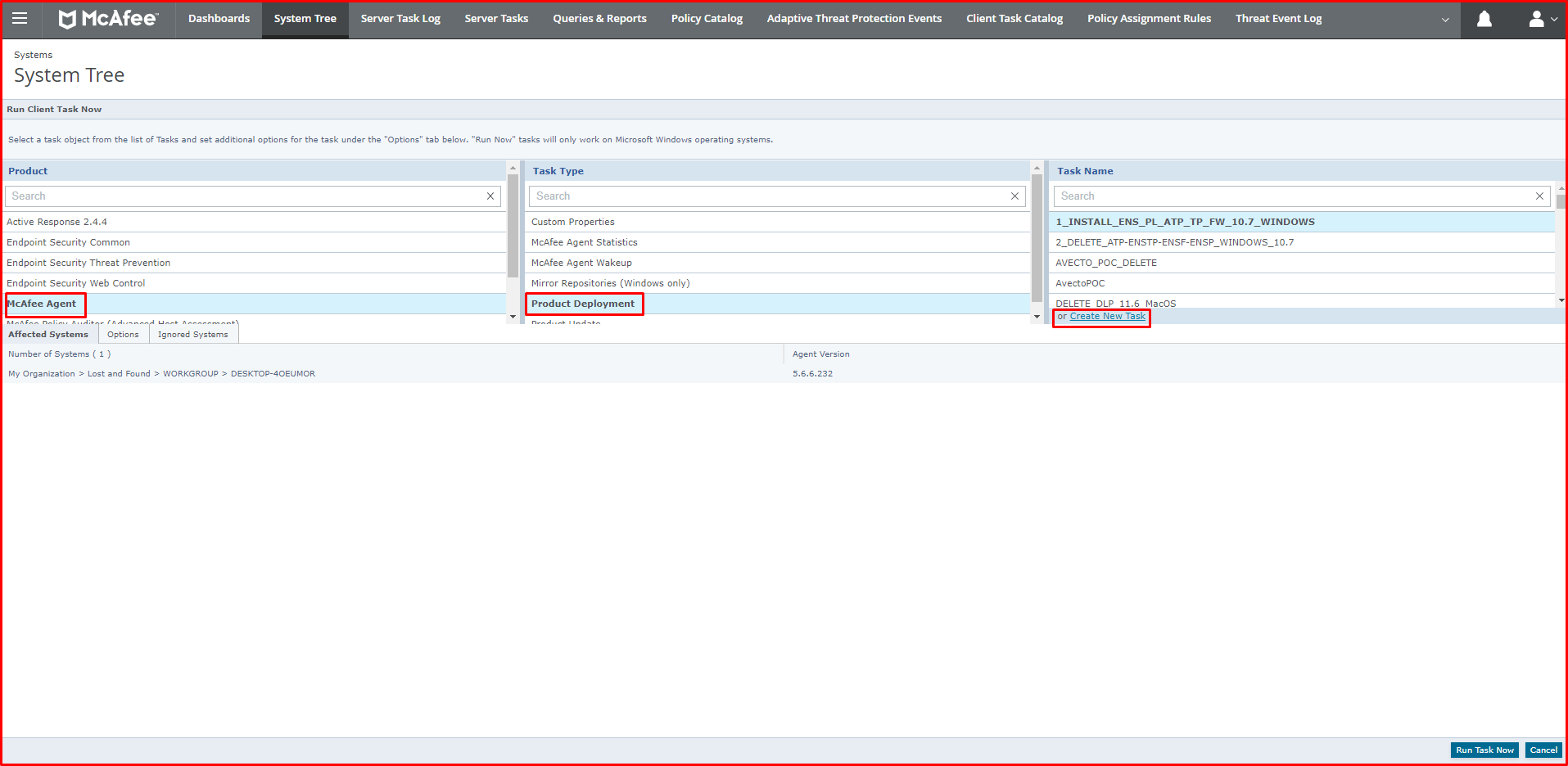Clear the Task Type search field
Image resolution: width=1568 pixels, height=766 pixels.
1014,196
